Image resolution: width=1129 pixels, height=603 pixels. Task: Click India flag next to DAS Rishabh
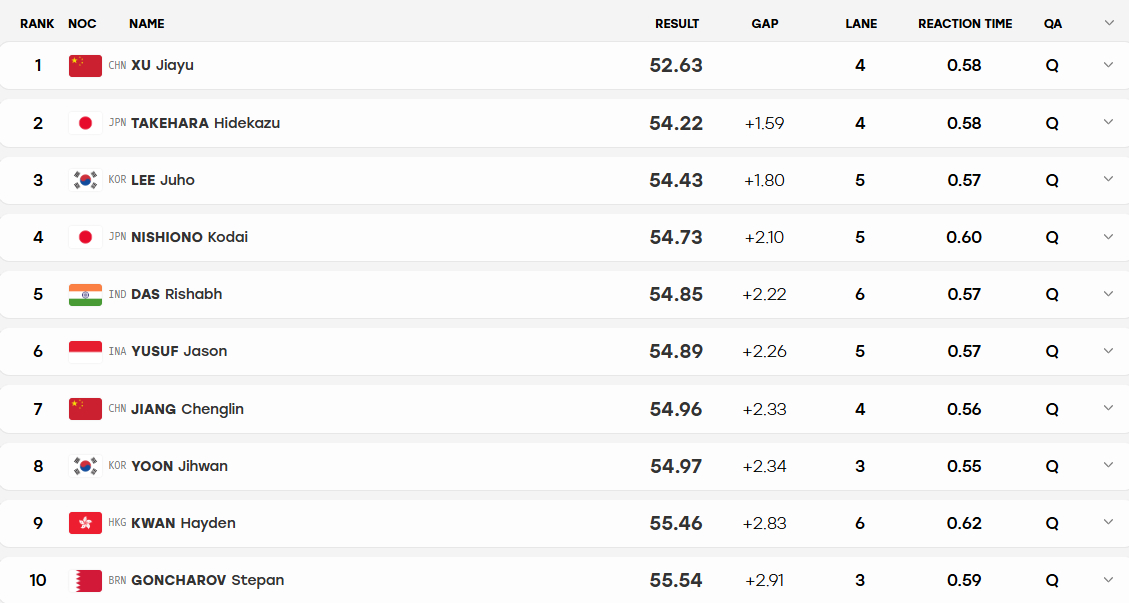click(85, 295)
